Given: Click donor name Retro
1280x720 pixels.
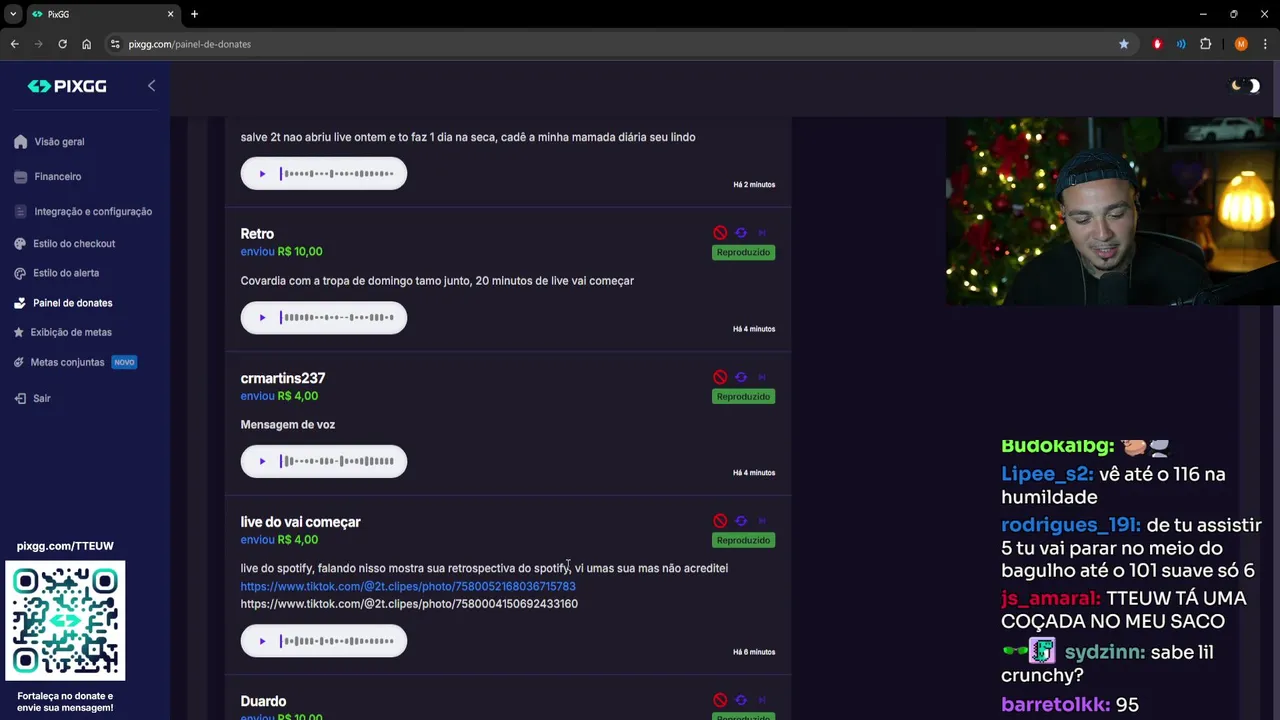Looking at the screenshot, I should tap(257, 234).
